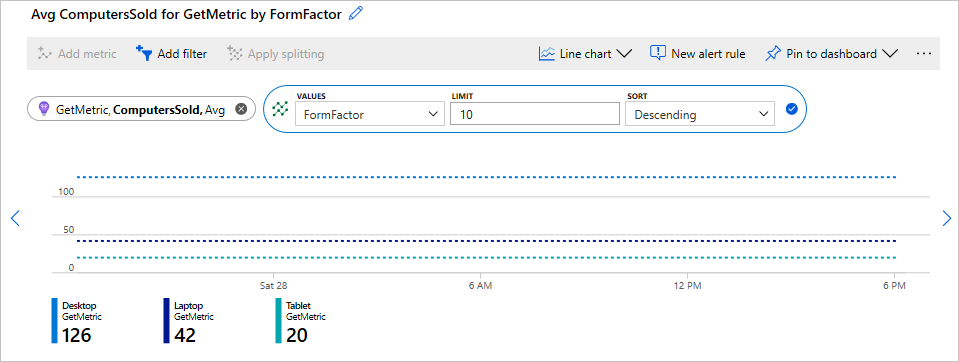Click the Add filter funnel icon

pos(144,53)
